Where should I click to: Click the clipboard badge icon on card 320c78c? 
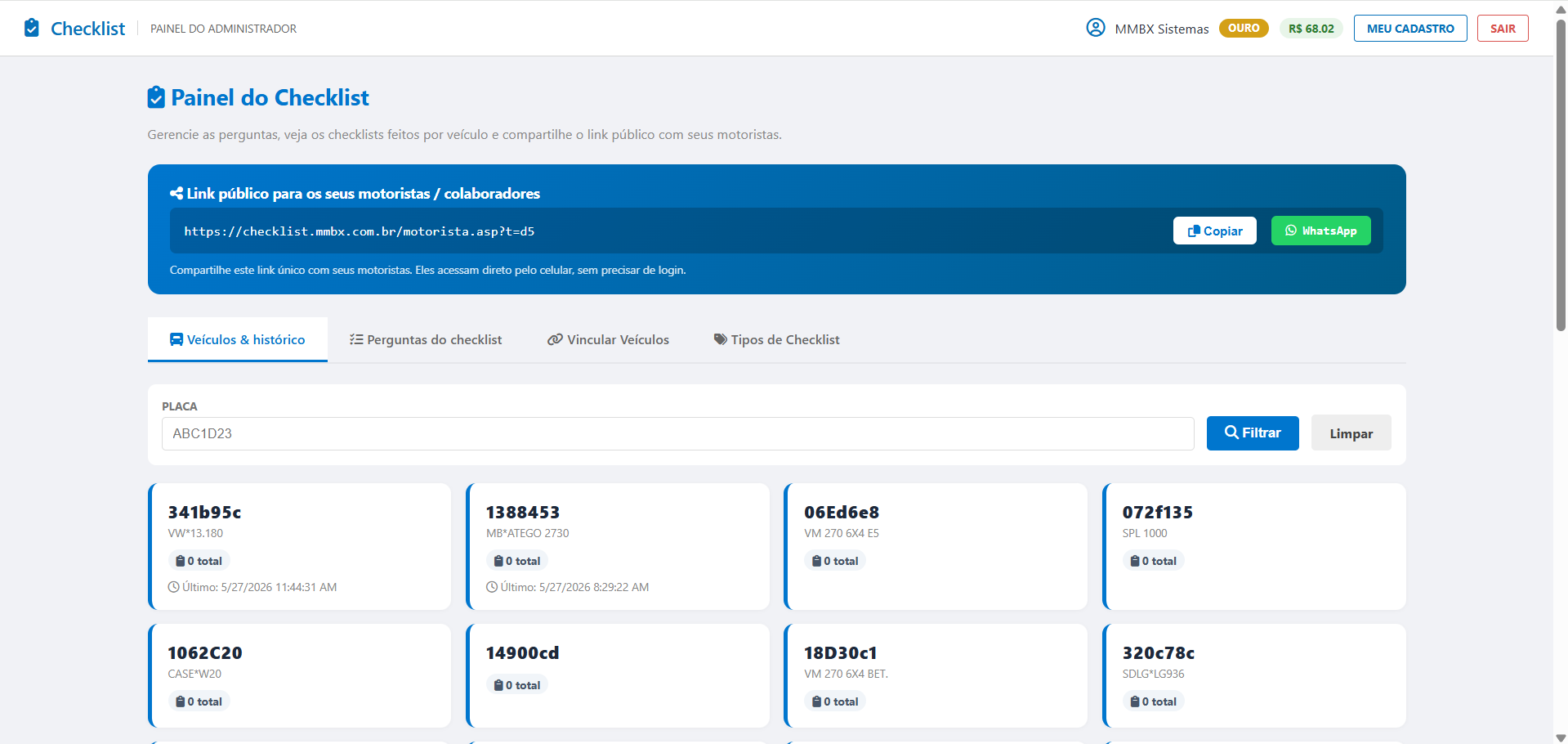pyautogui.click(x=1135, y=701)
